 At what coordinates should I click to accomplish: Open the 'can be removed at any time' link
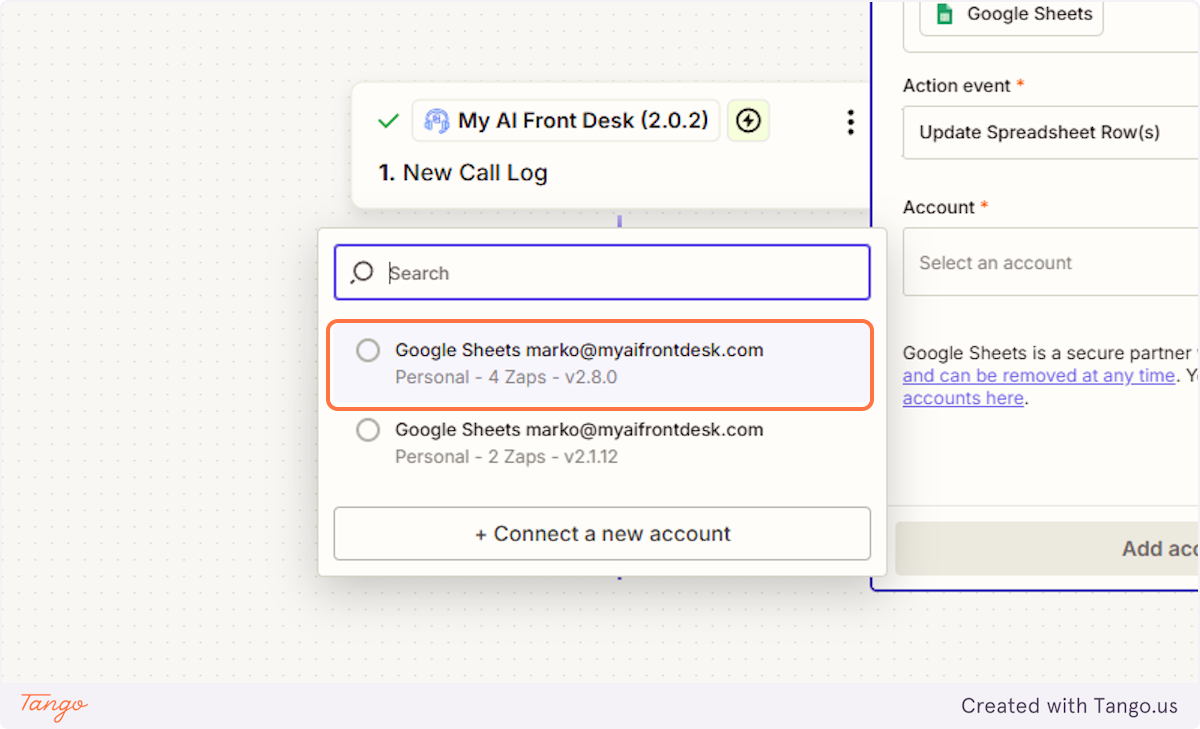(x=1039, y=376)
